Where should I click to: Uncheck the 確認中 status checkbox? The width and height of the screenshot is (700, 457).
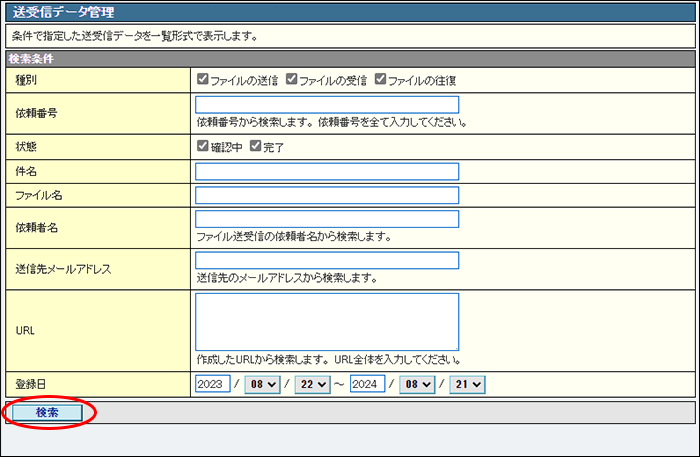[203, 147]
